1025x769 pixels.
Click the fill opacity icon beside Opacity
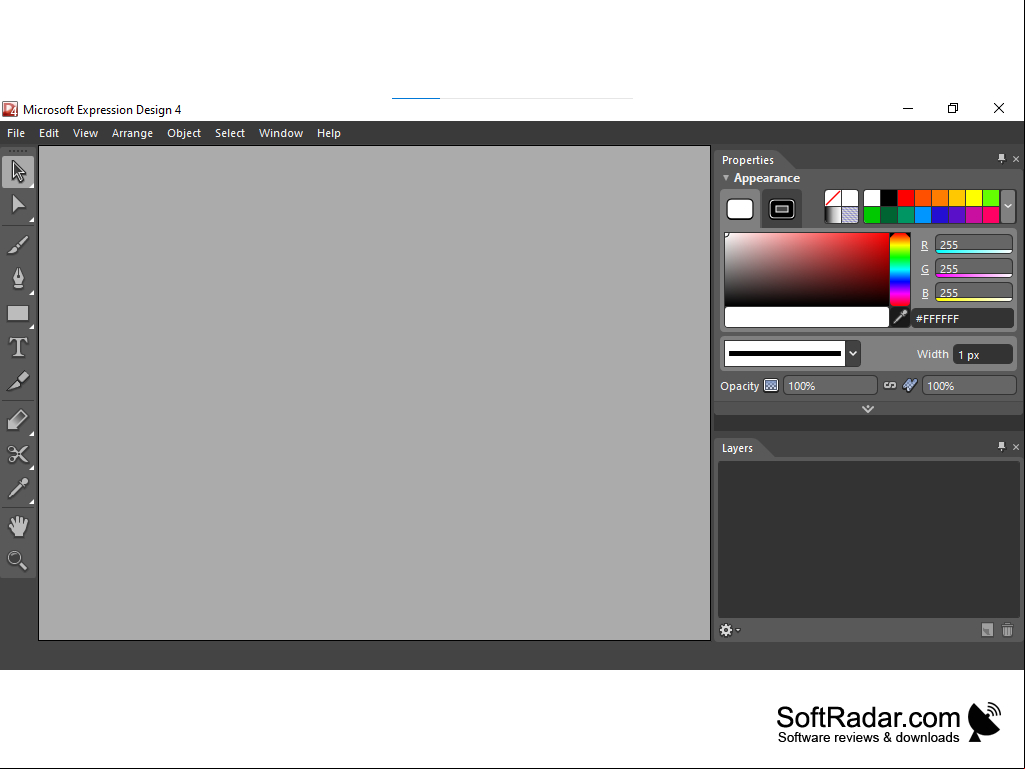click(771, 386)
